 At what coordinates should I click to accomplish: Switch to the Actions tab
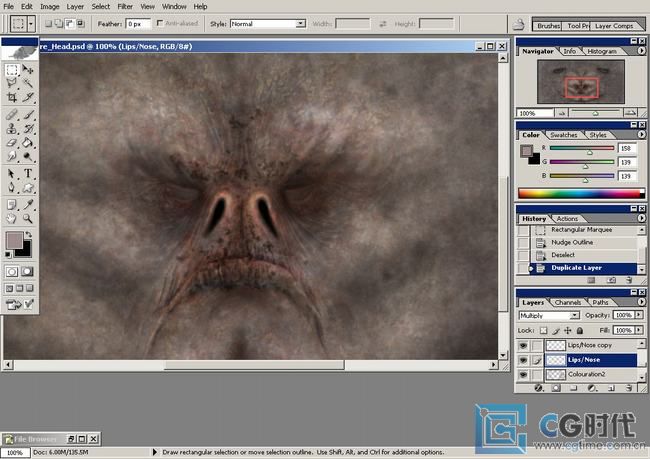(x=567, y=219)
